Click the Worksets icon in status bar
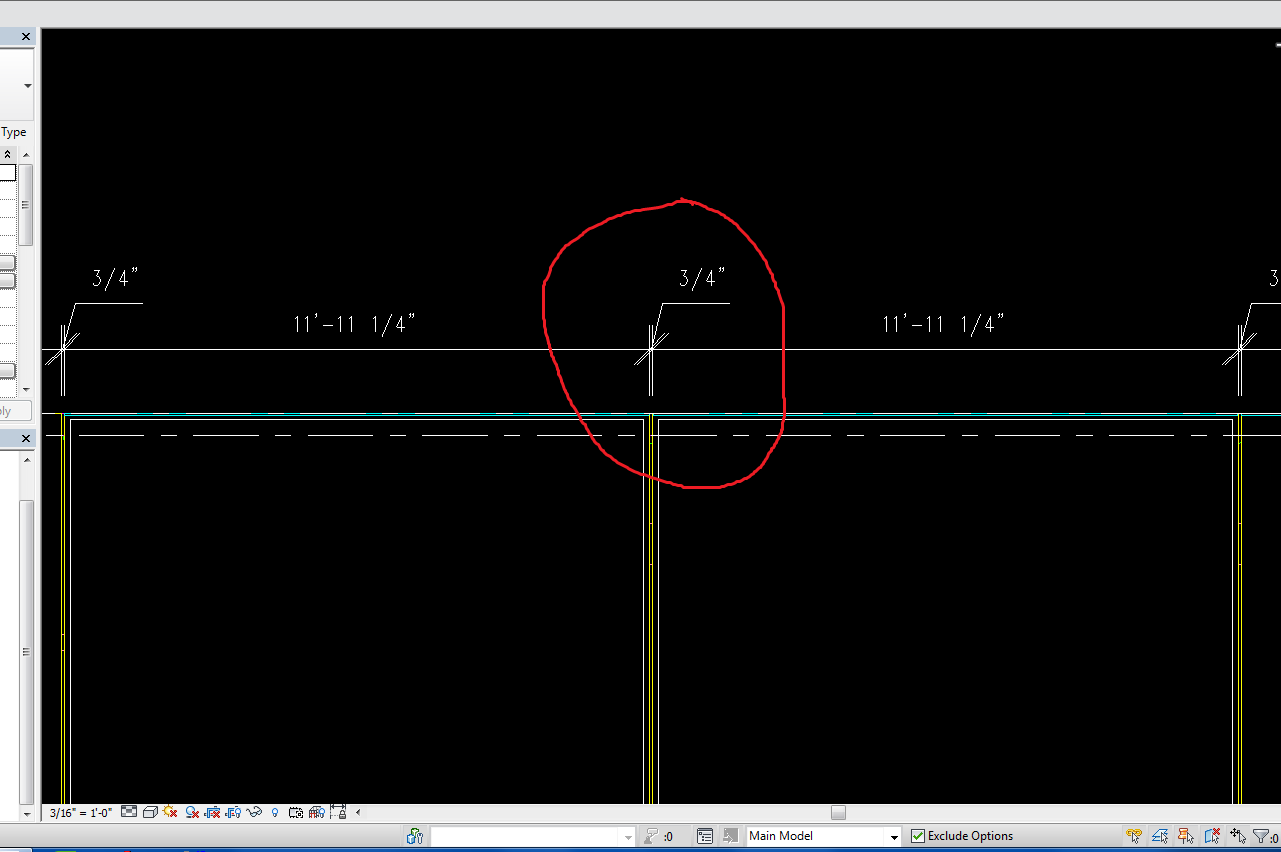 (x=415, y=836)
